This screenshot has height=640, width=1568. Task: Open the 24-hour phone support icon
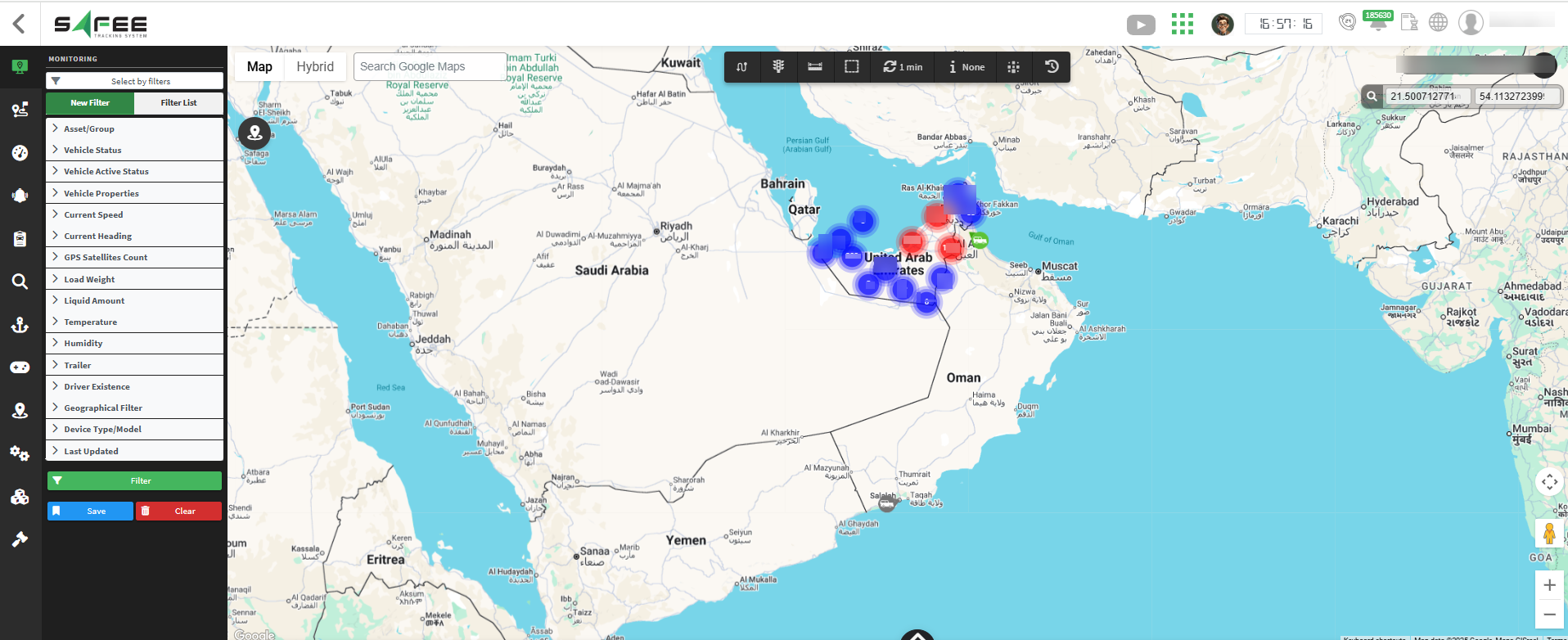point(1346,22)
